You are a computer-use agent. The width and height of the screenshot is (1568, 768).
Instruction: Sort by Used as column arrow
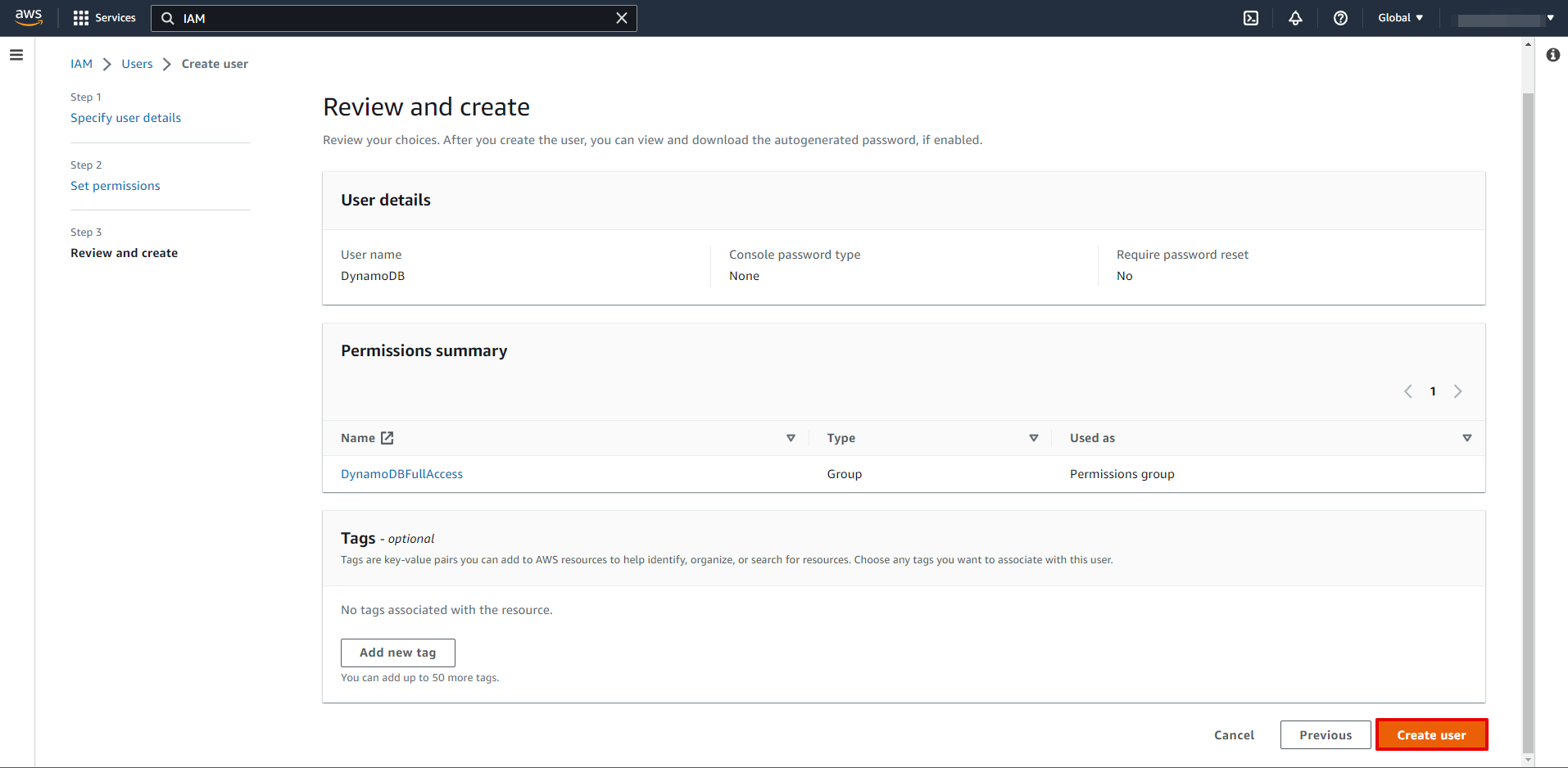(x=1467, y=438)
